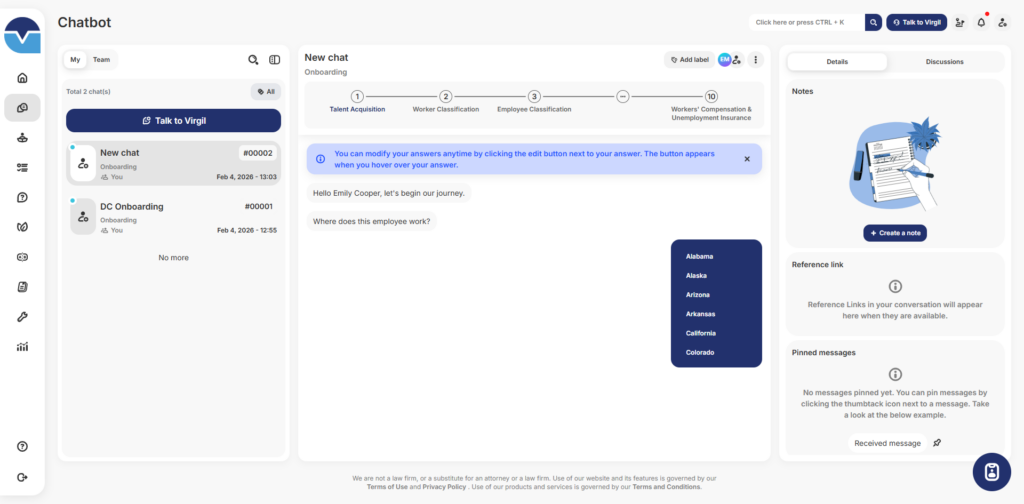Click the search chats magnifier icon

point(253,60)
